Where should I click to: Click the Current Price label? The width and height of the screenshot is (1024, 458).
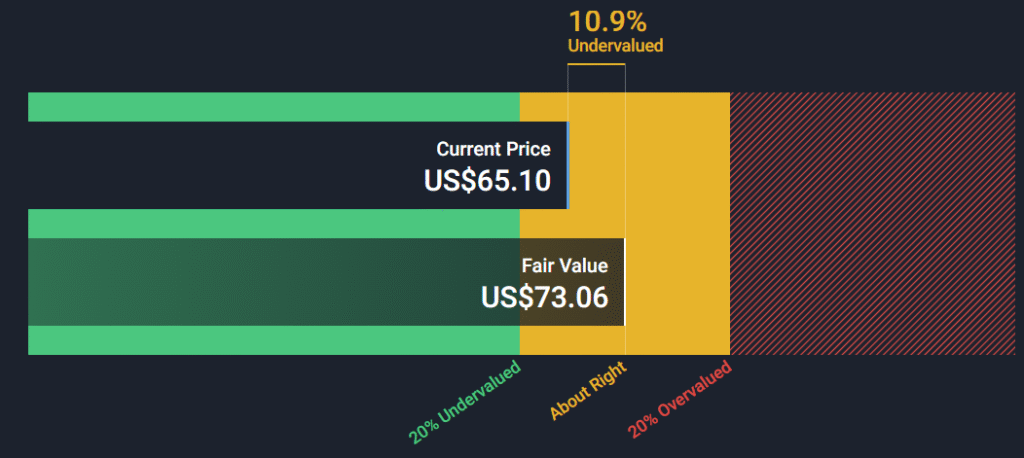pos(494,150)
